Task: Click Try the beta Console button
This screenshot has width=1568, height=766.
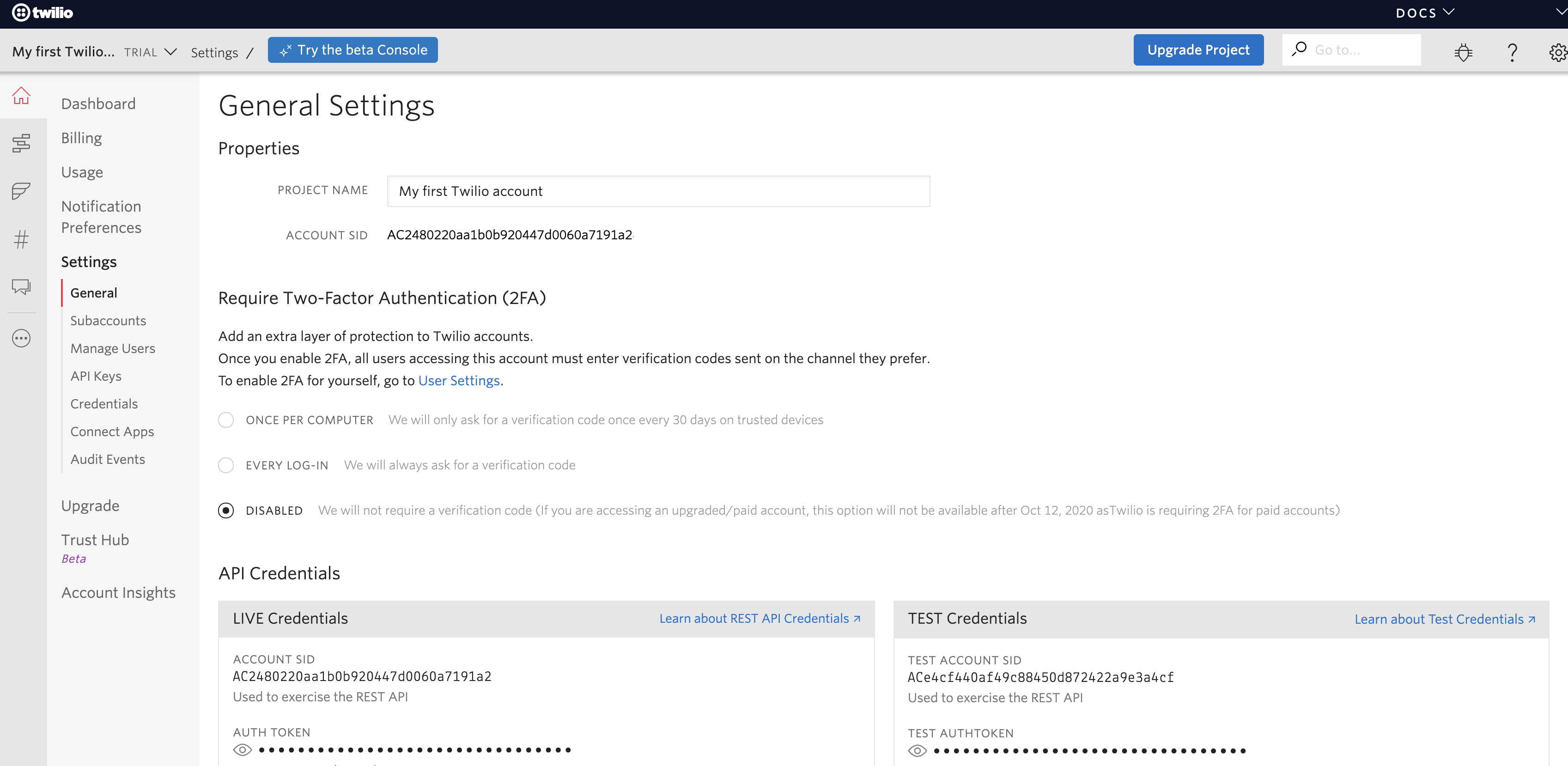Action: (352, 50)
